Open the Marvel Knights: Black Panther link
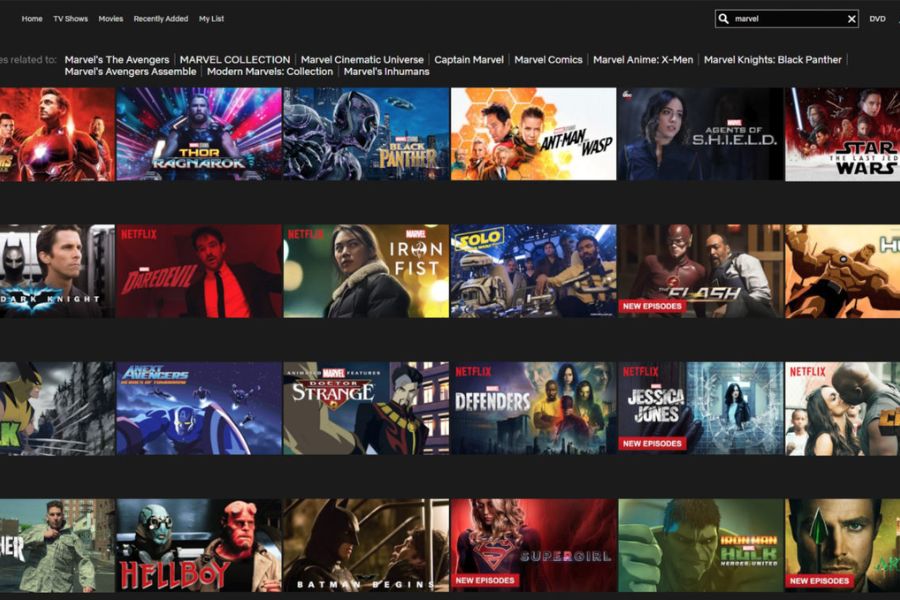Viewport: 900px width, 600px height. click(773, 60)
